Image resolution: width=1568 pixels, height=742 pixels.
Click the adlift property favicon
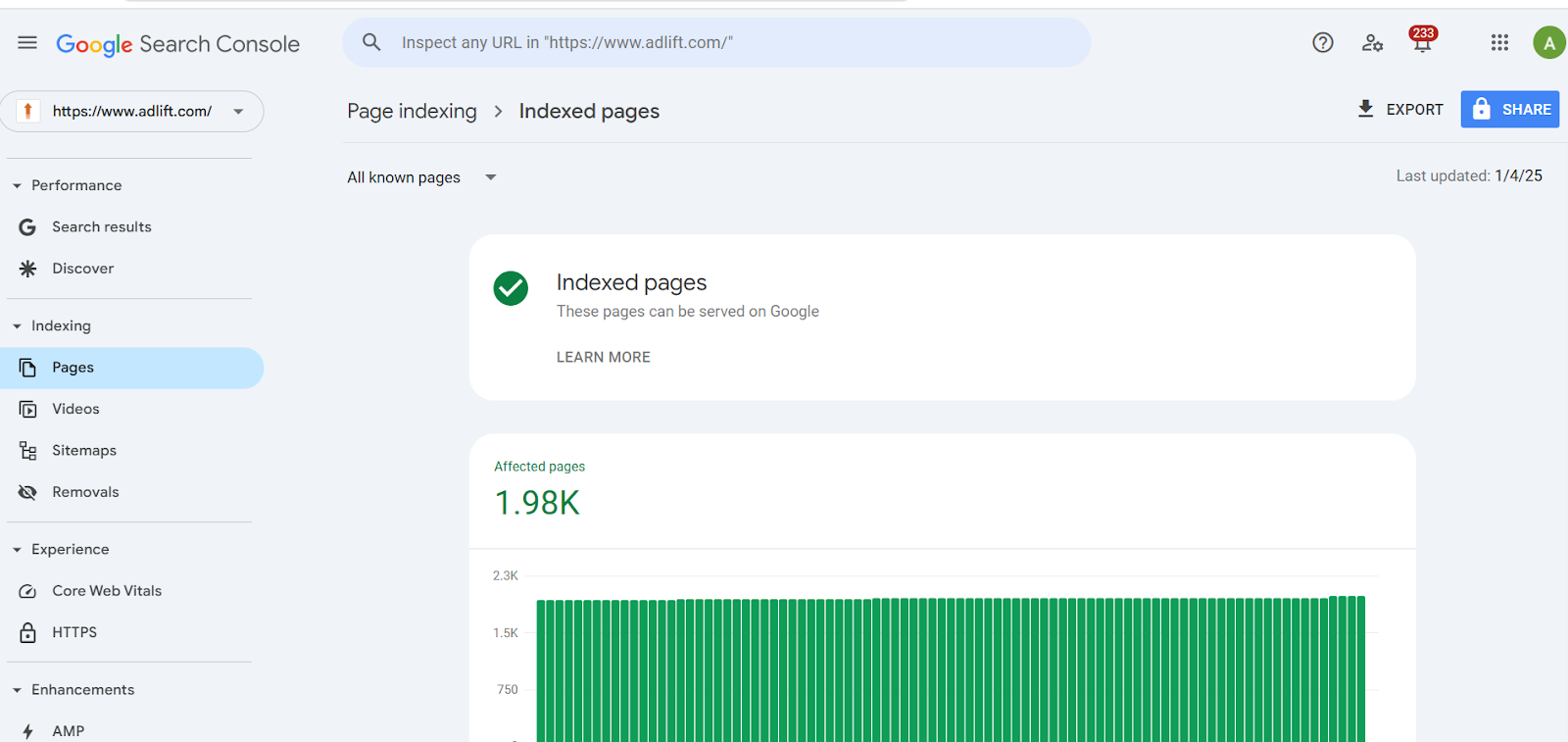click(28, 111)
